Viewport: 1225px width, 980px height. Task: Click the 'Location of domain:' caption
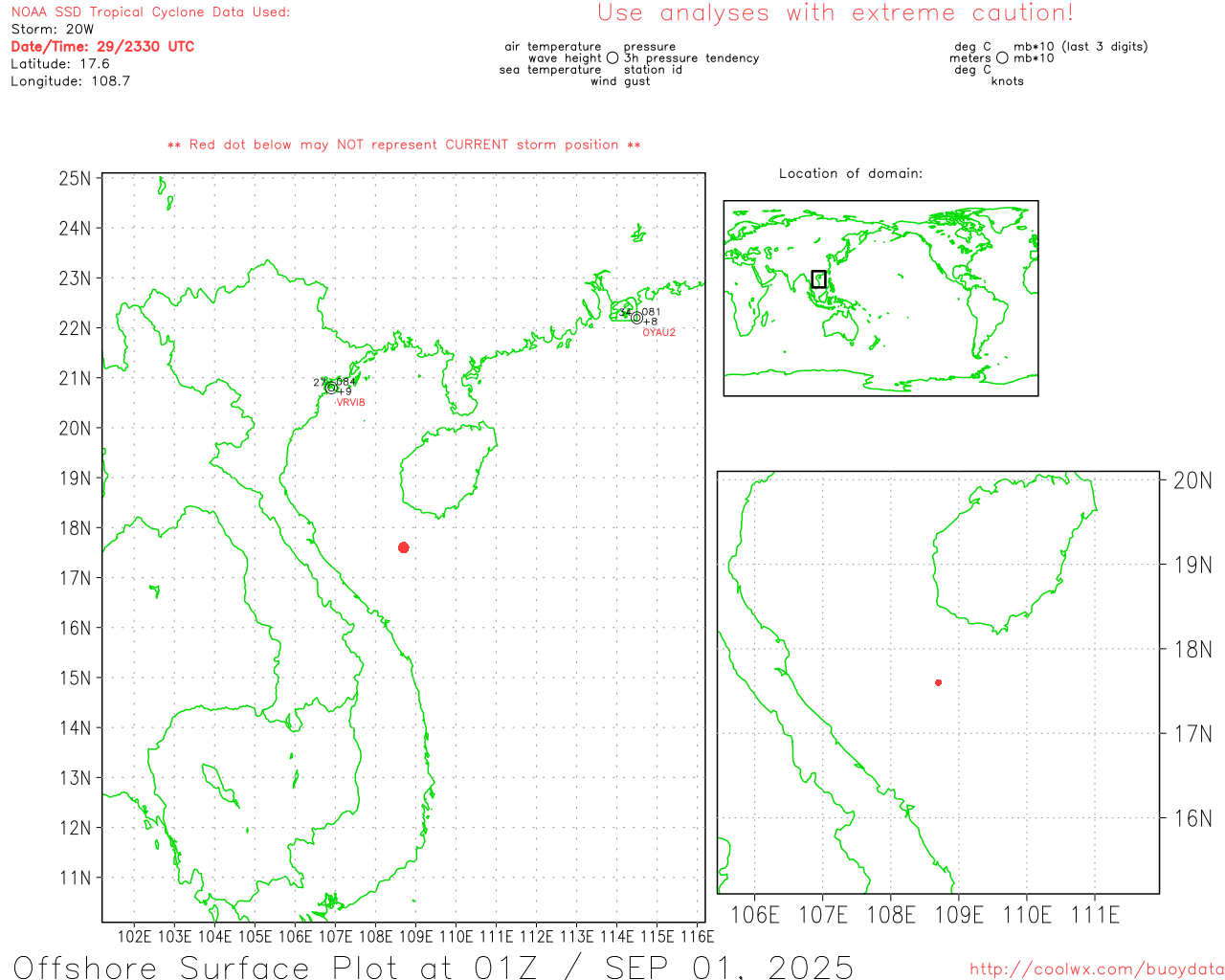coord(851,173)
